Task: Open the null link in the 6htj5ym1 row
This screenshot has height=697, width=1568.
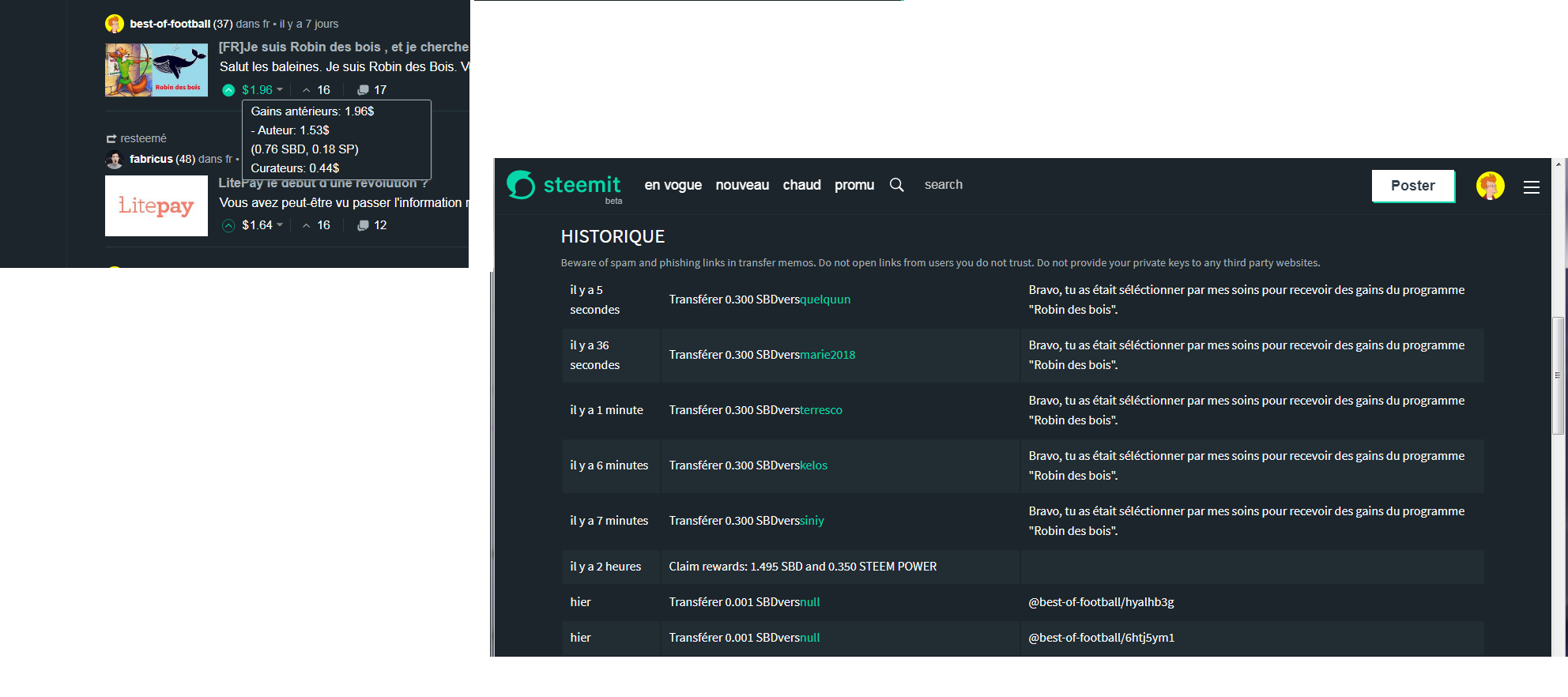Action: click(x=810, y=638)
